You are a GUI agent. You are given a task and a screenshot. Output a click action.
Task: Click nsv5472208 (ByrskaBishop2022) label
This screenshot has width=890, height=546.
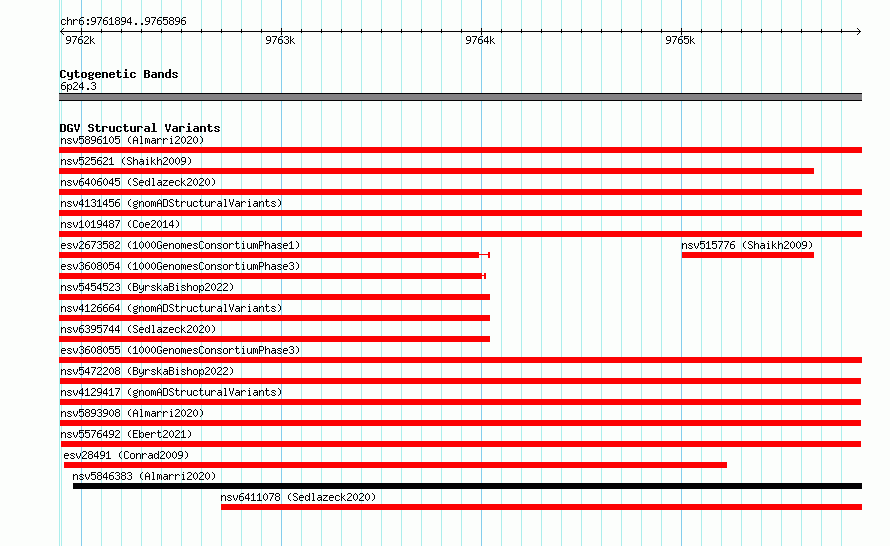click(x=147, y=371)
